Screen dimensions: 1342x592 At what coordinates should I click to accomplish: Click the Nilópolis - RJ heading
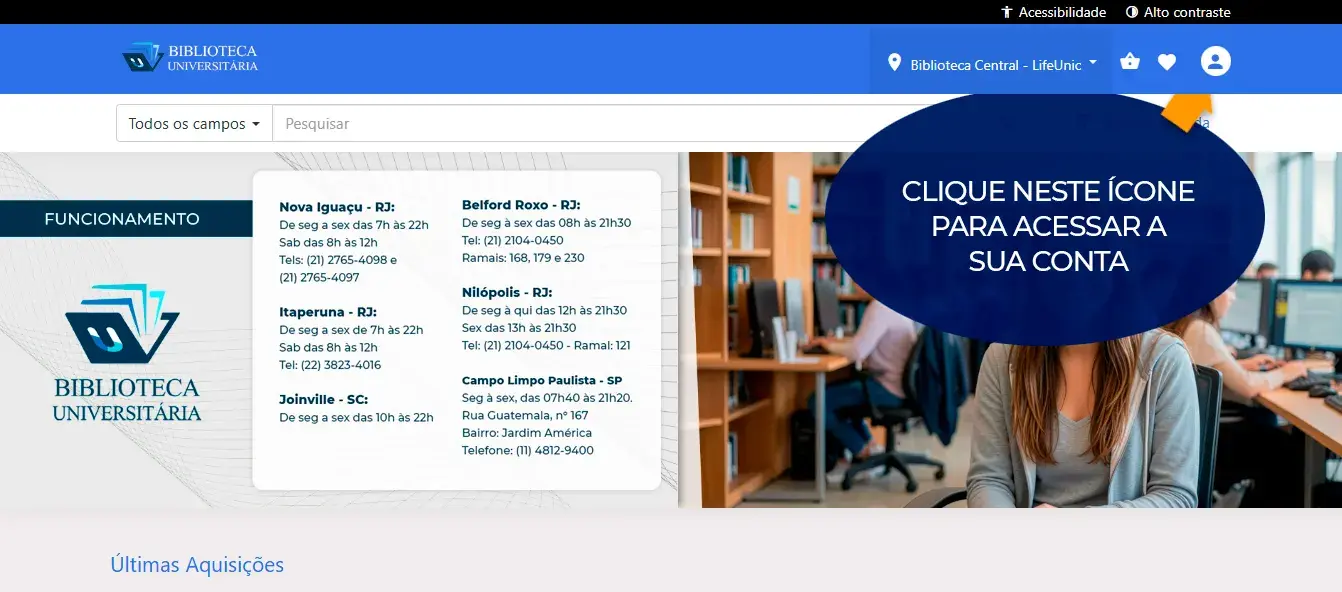point(507,293)
